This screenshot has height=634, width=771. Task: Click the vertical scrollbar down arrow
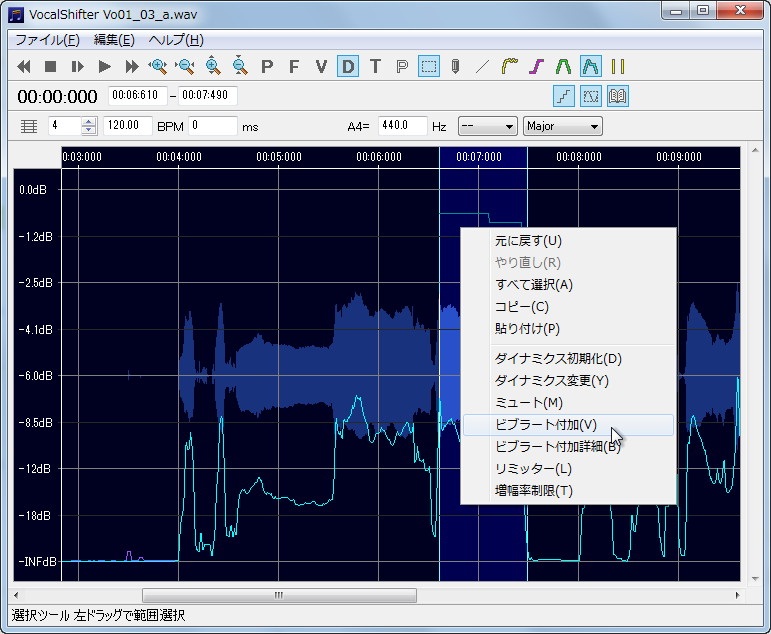point(755,579)
